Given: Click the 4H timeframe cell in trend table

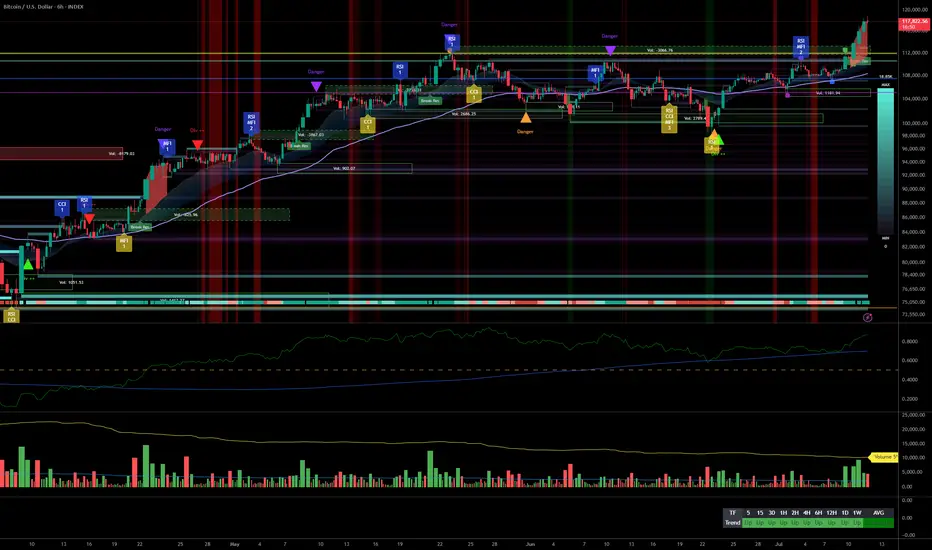Looking at the screenshot, I should pyautogui.click(x=807, y=513).
